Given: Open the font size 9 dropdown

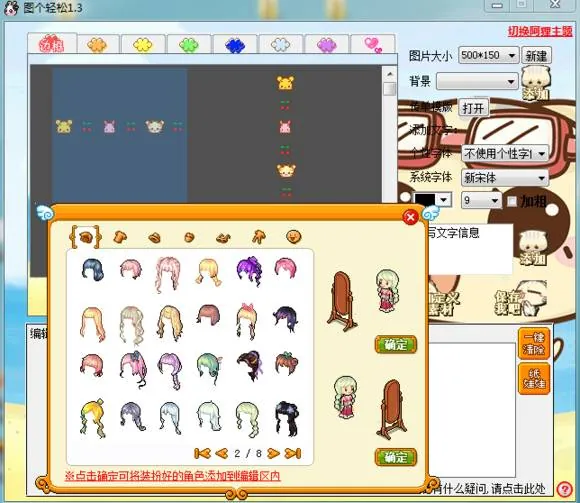Looking at the screenshot, I should click(x=481, y=200).
